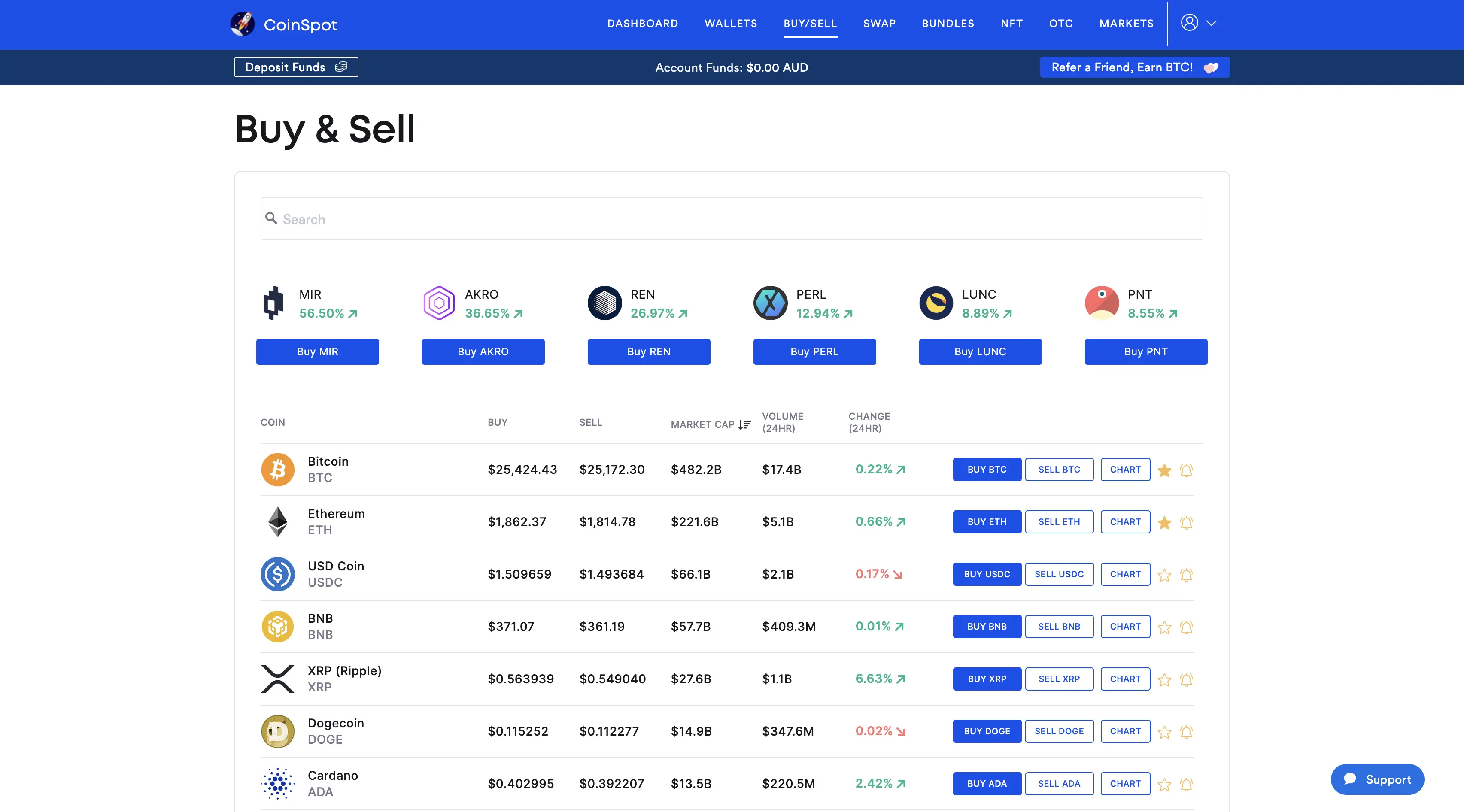Set price alert bell for BNB
The height and width of the screenshot is (812, 1464).
[1186, 627]
